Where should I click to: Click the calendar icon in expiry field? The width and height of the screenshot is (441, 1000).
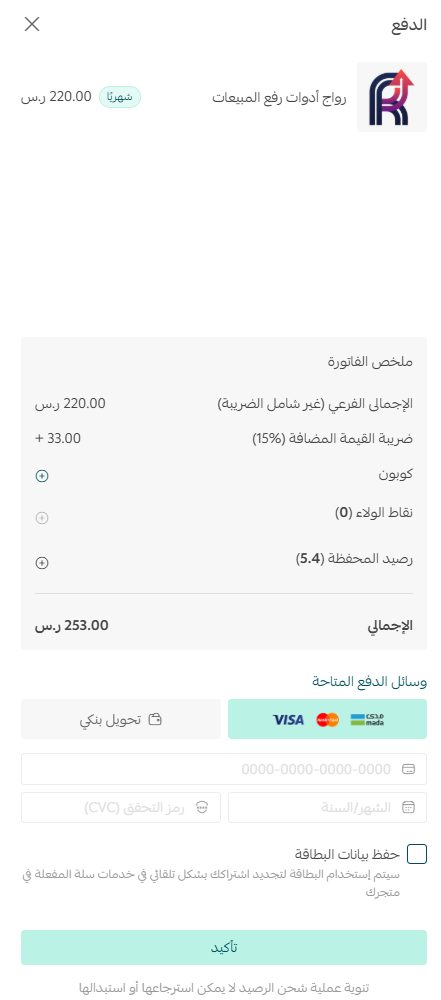(408, 807)
